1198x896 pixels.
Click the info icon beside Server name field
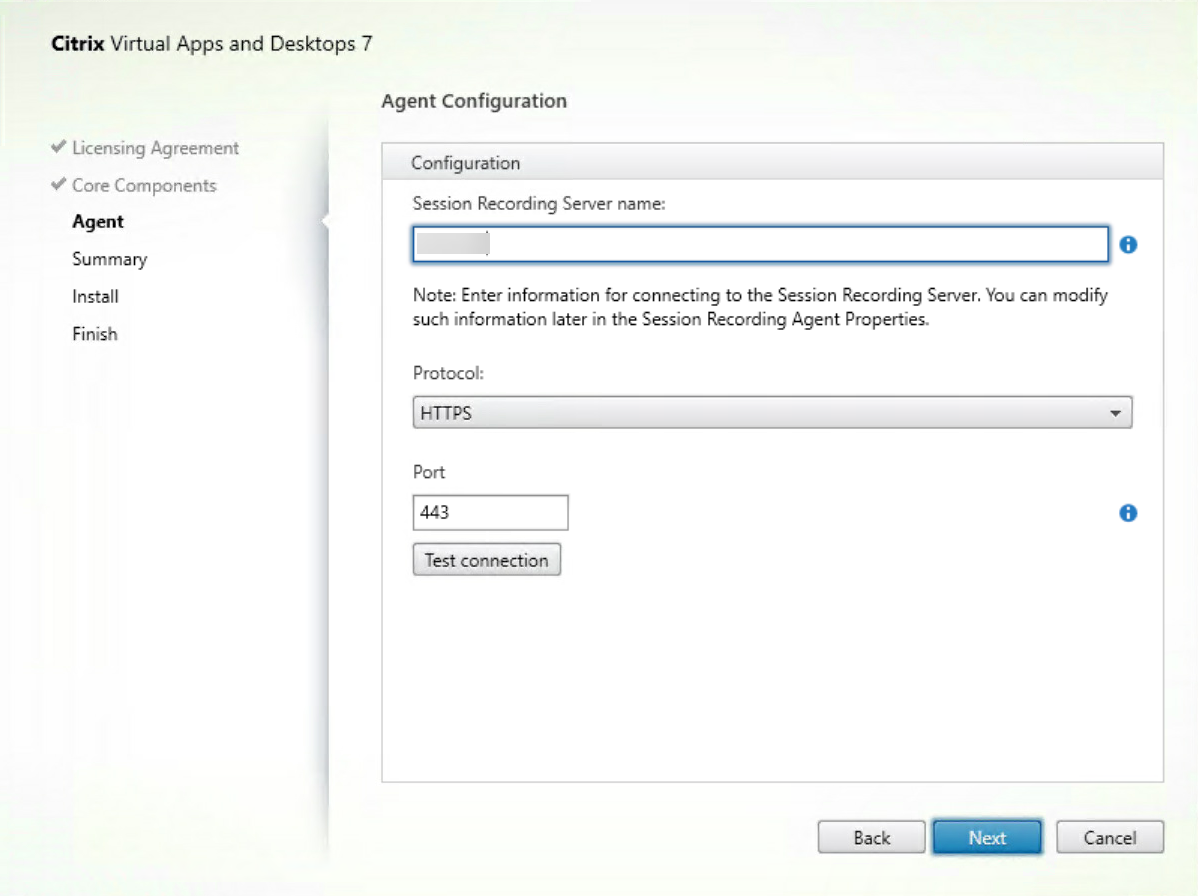1127,244
